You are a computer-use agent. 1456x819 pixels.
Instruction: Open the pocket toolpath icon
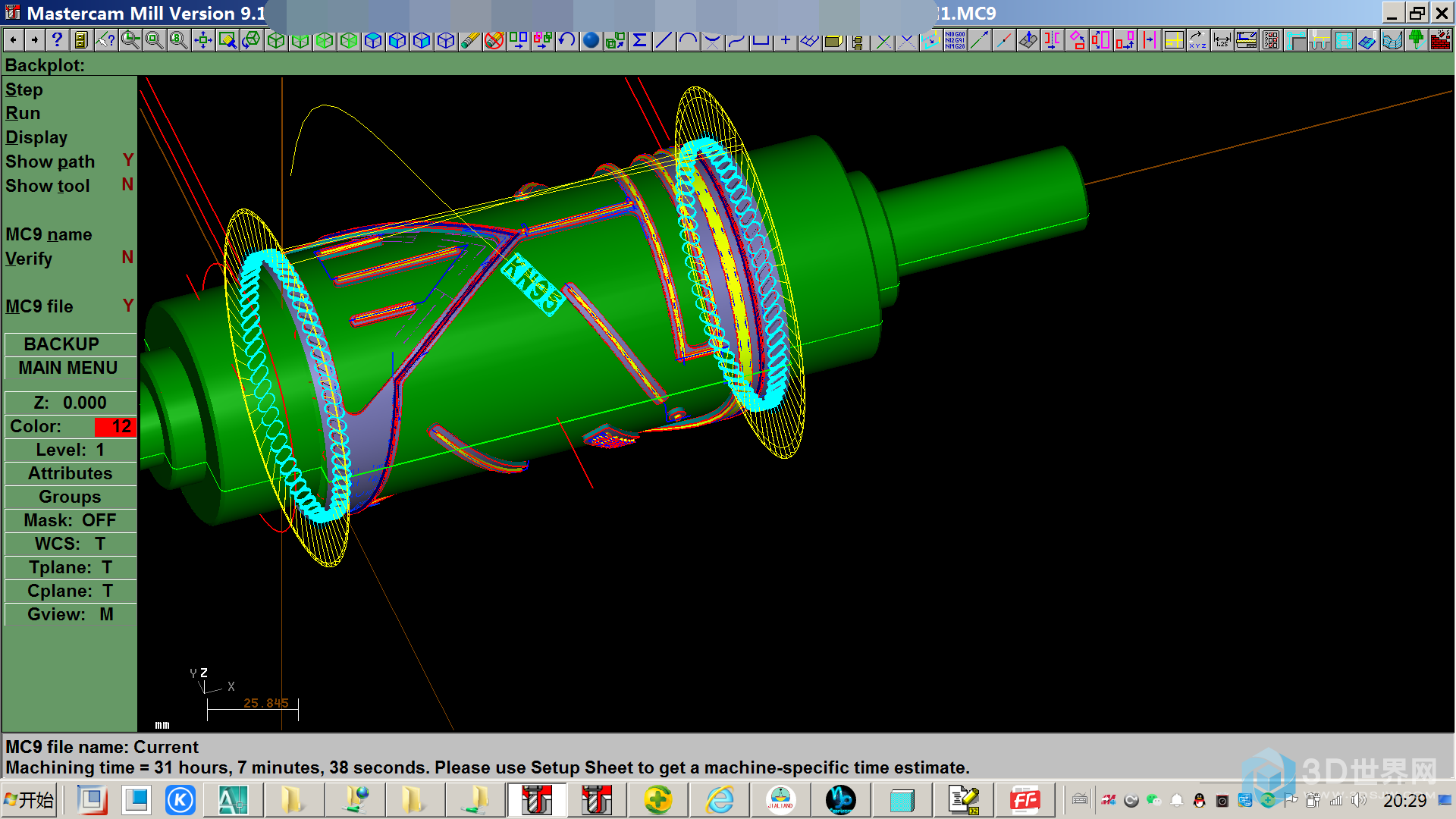click(x=1344, y=40)
